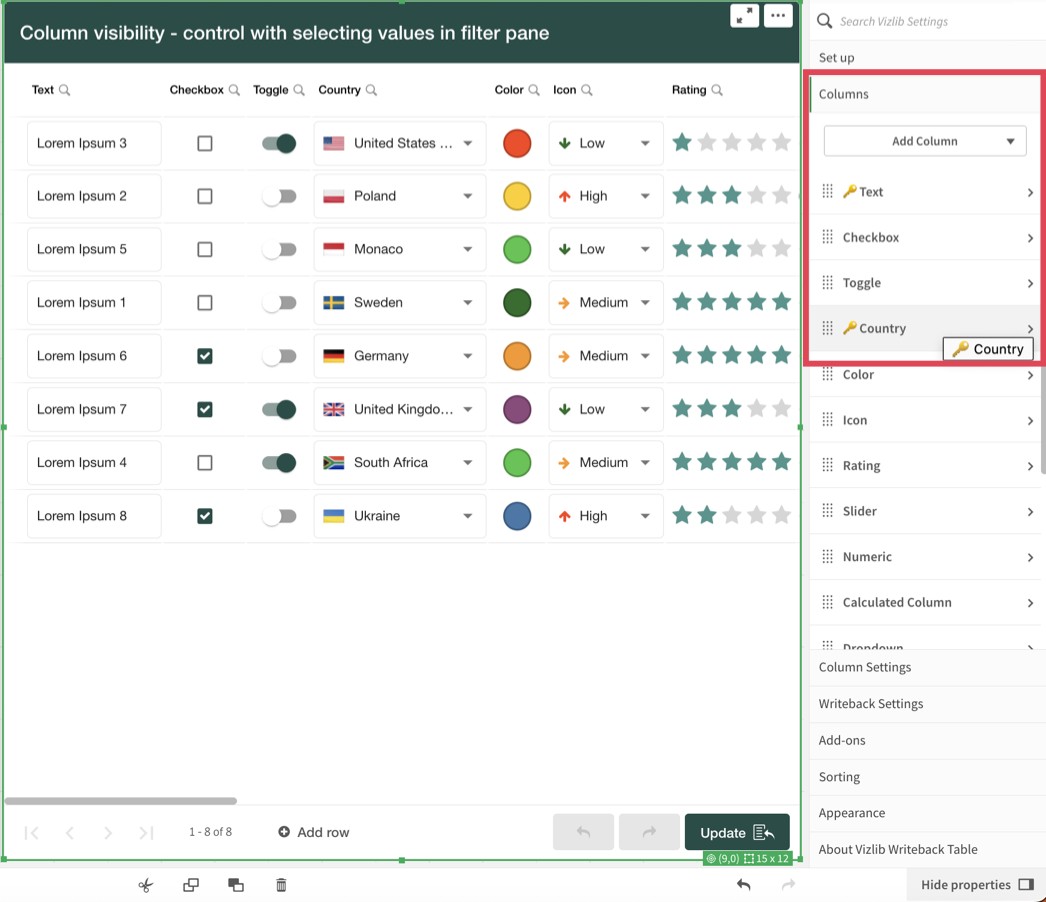Click the trash delete icon
This screenshot has width=1046, height=902.
281,885
